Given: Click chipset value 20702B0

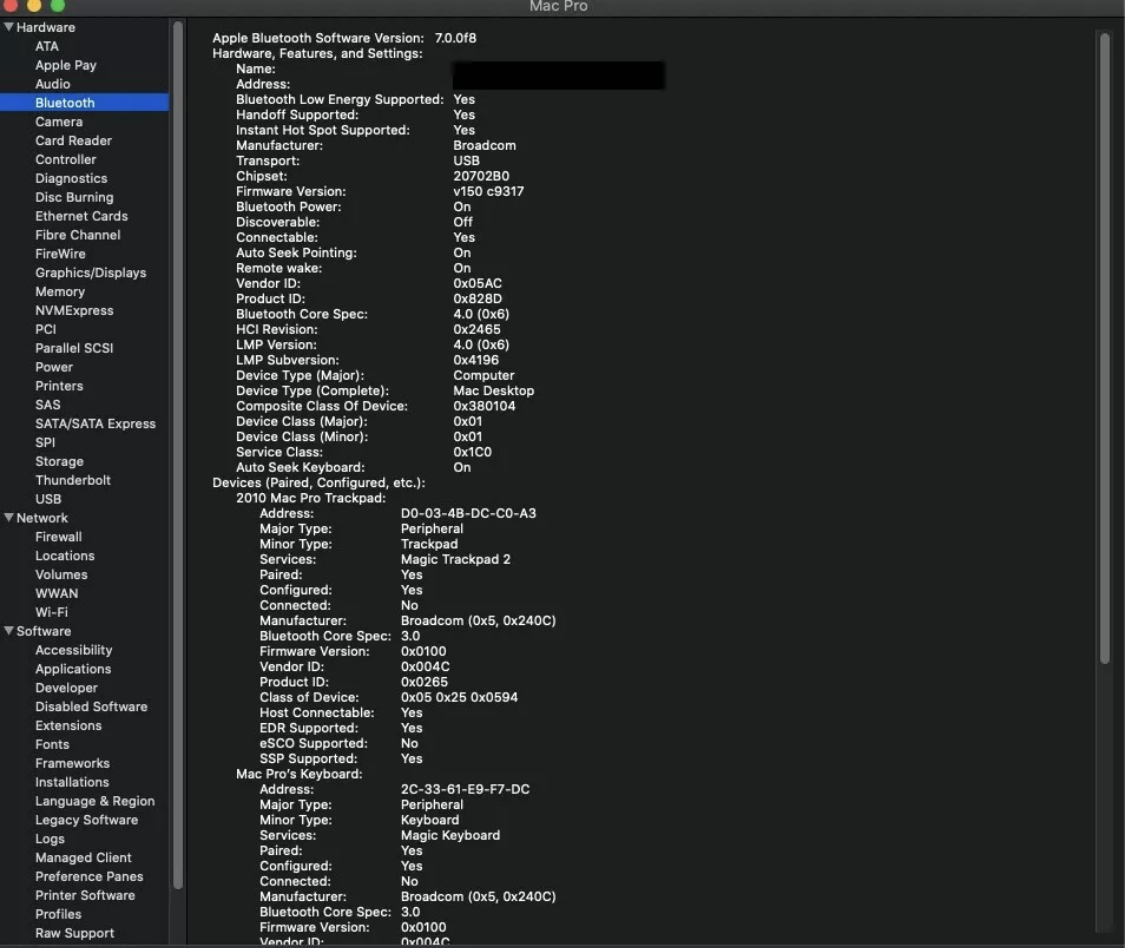Looking at the screenshot, I should click(481, 176).
